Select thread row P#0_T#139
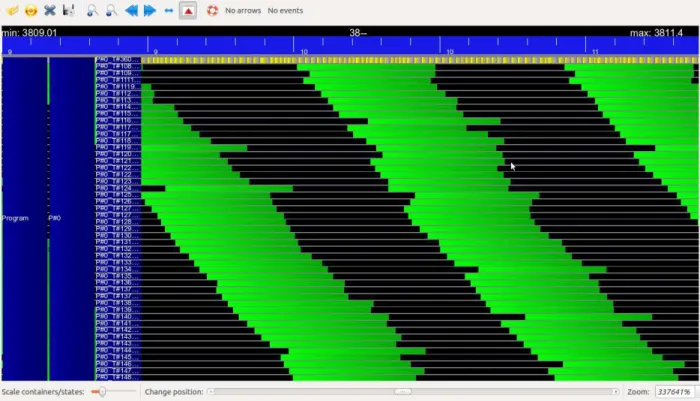 click(117, 309)
